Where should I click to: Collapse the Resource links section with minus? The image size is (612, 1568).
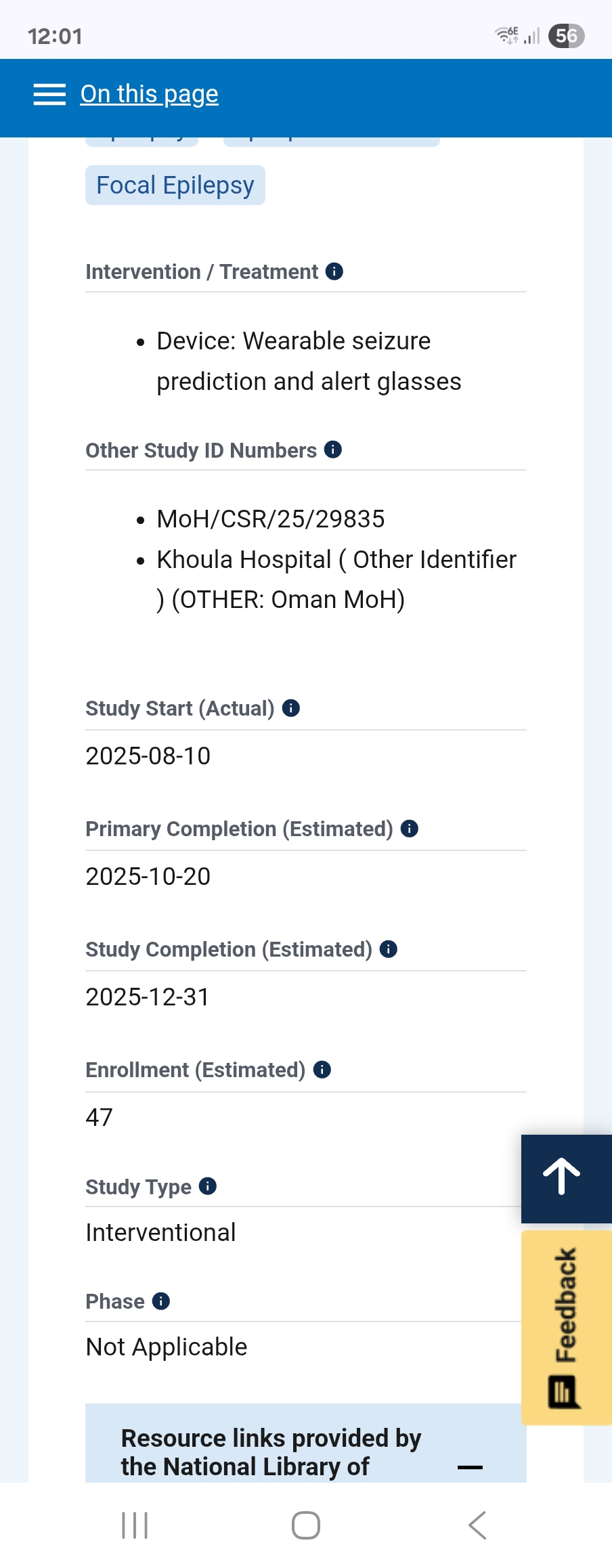click(x=470, y=1468)
